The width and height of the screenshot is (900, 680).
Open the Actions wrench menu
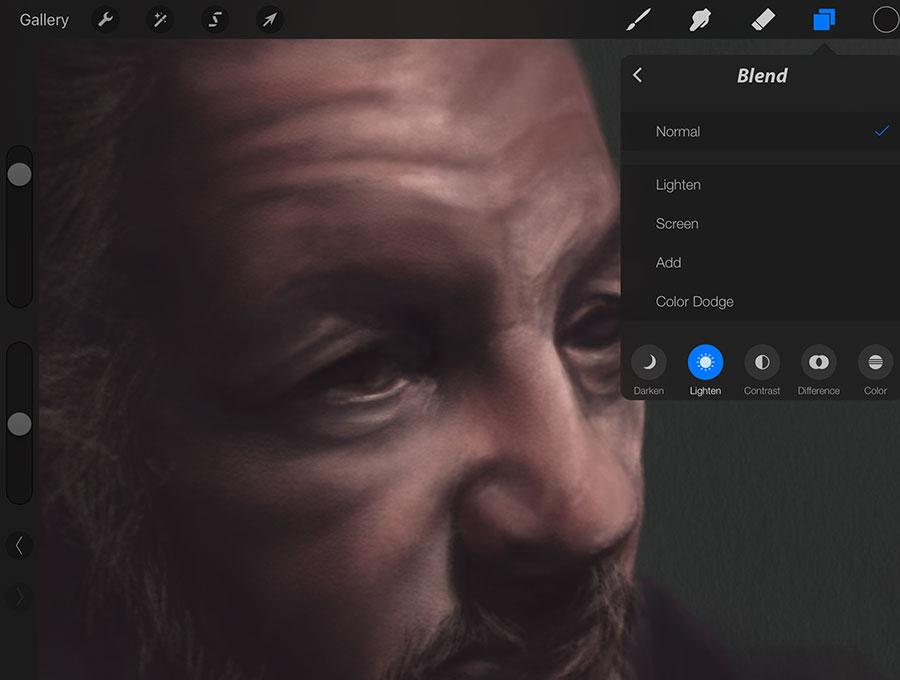(x=105, y=19)
